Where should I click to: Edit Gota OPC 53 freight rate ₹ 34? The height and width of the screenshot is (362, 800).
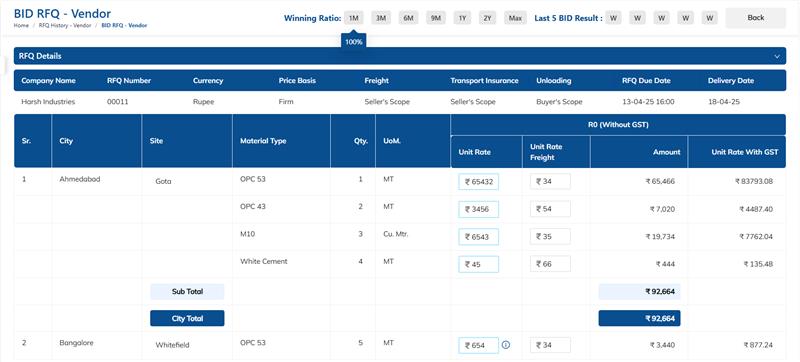point(550,182)
